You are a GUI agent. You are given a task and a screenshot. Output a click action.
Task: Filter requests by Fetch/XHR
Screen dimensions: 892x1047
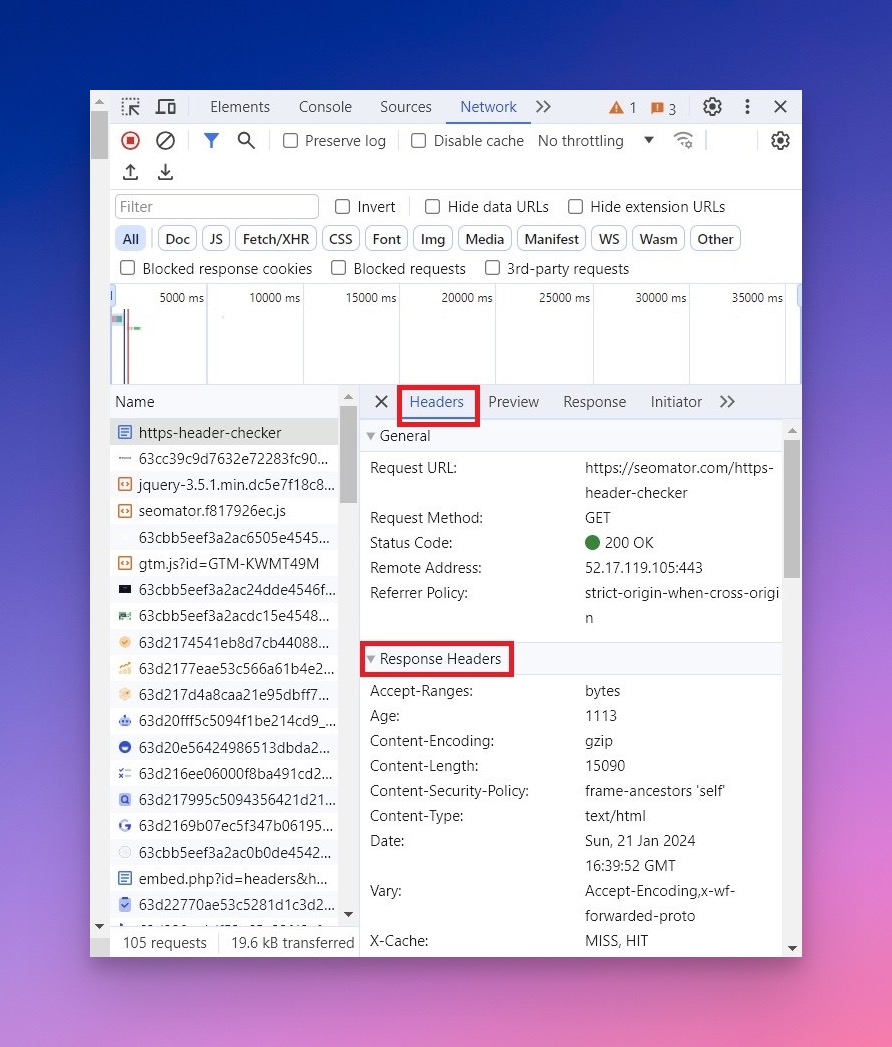click(x=276, y=238)
